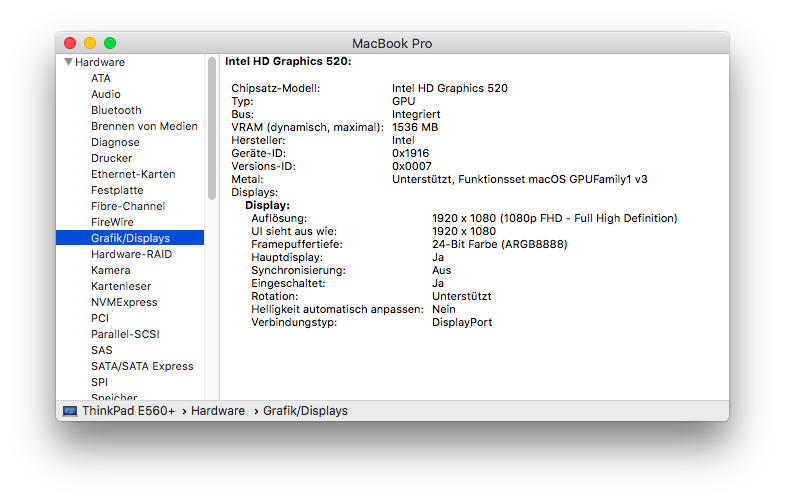Select ATA in the sidebar

click(x=101, y=79)
